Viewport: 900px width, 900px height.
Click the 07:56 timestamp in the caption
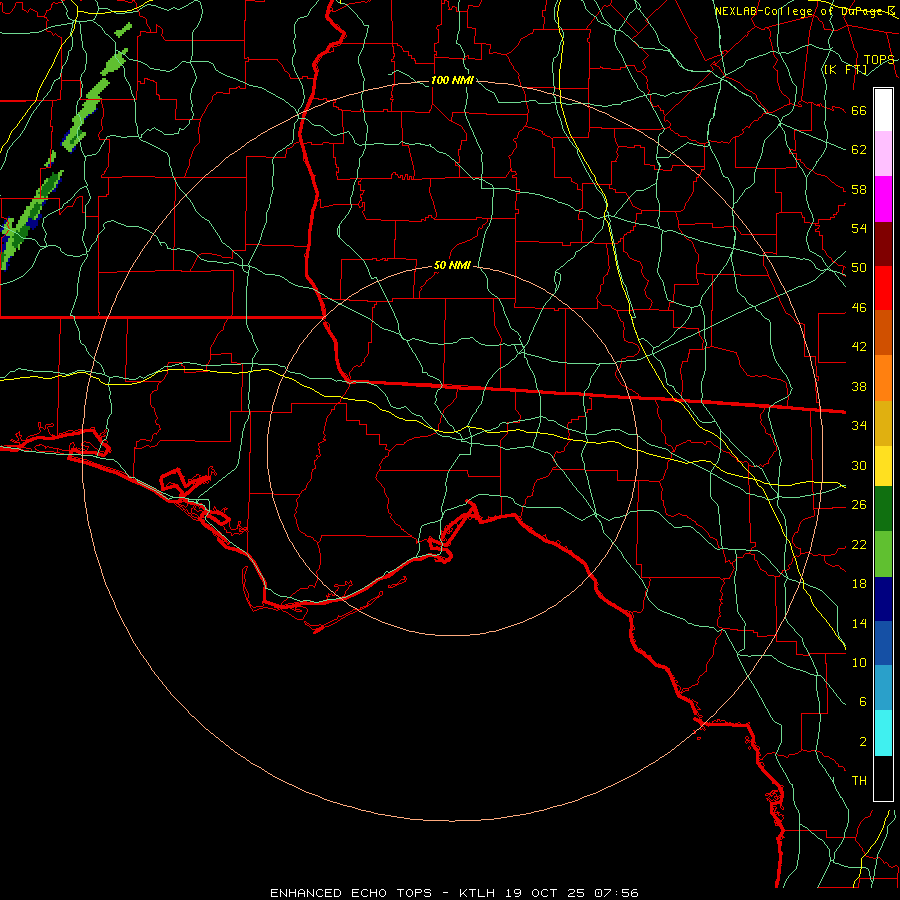pyautogui.click(x=616, y=893)
